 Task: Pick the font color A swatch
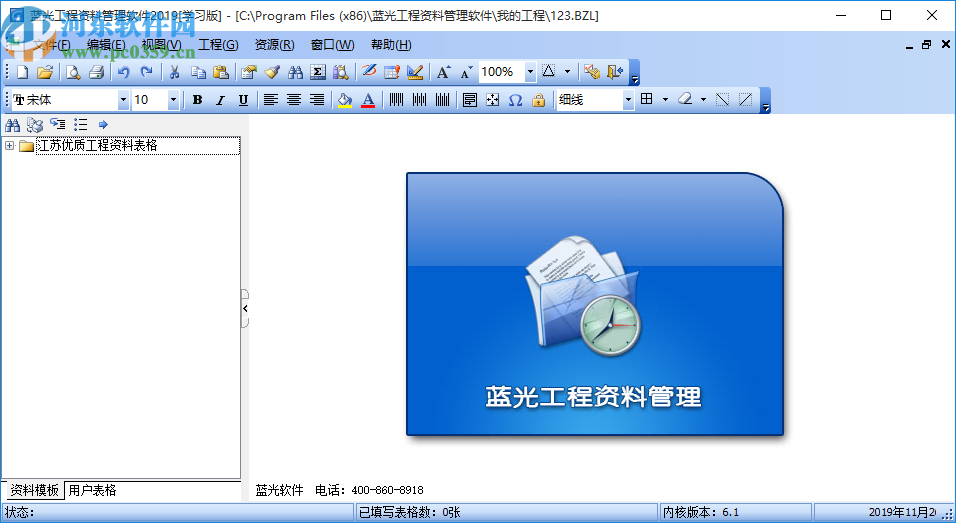click(368, 99)
